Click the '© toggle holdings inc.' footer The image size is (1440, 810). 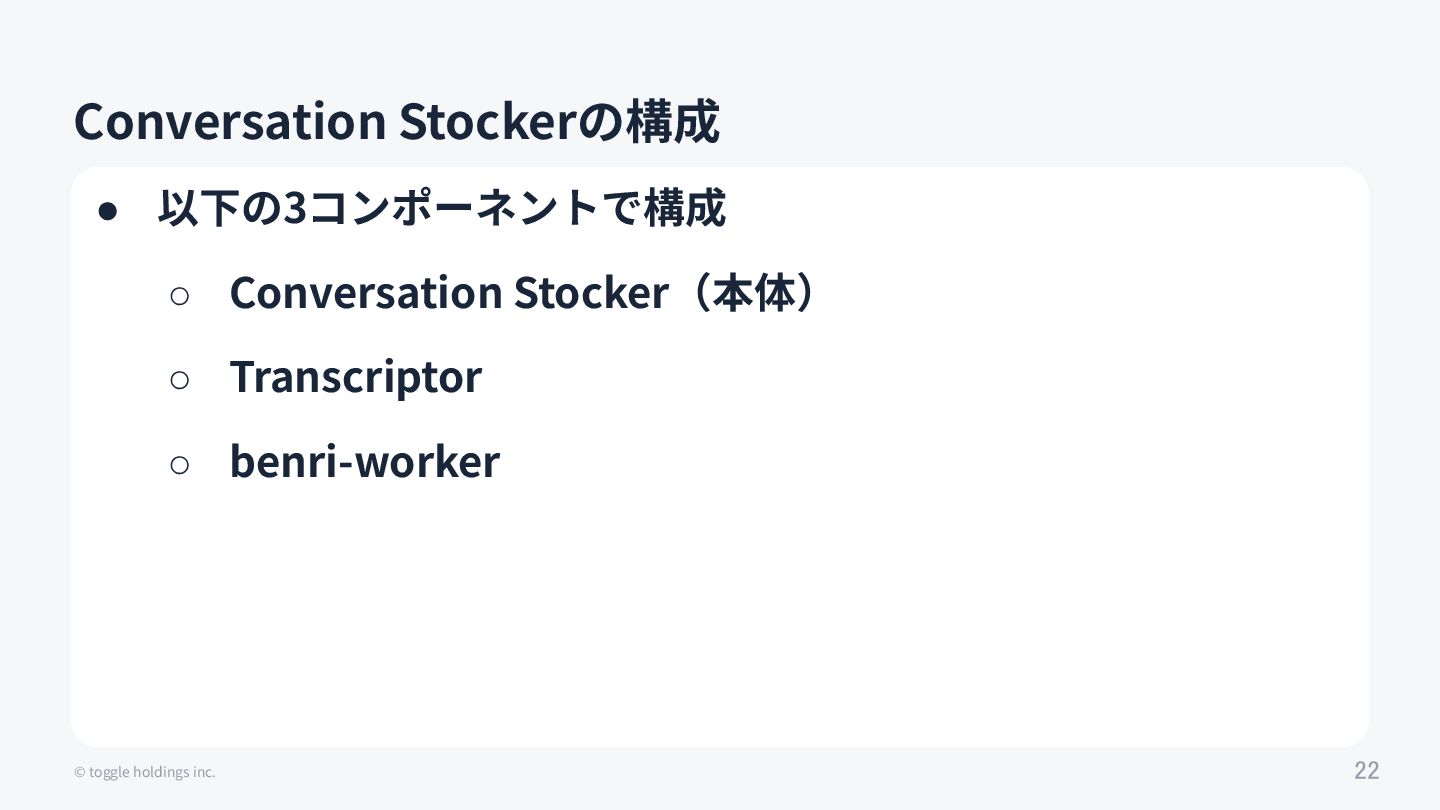coord(145,772)
